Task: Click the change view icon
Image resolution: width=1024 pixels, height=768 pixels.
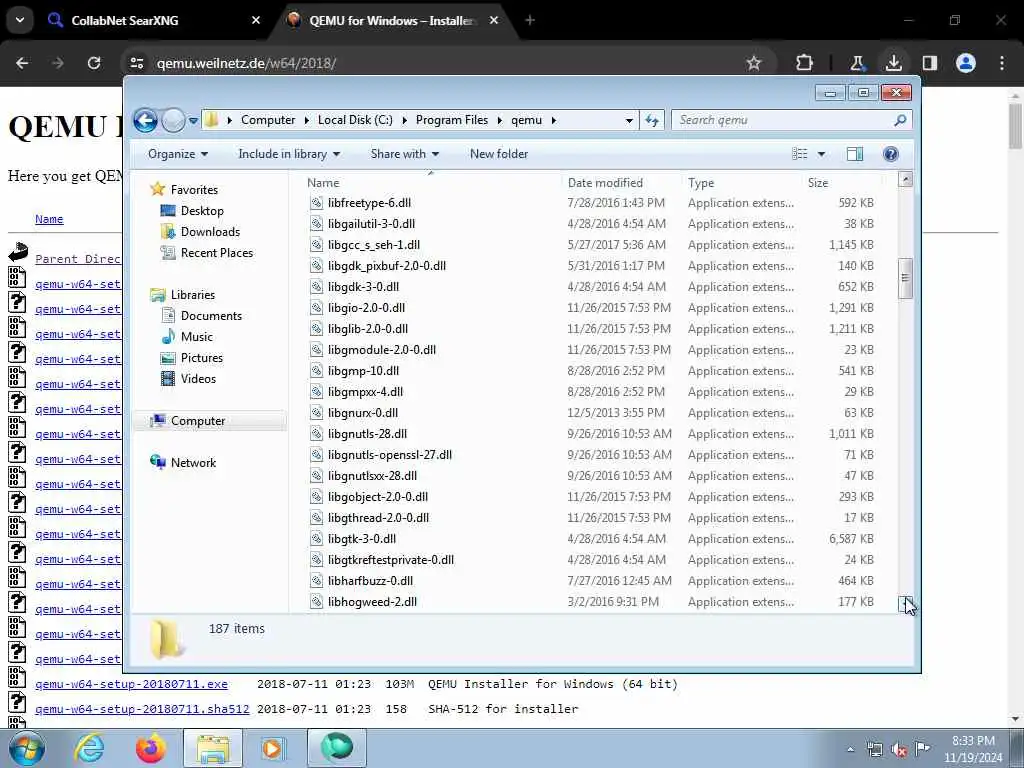Action: click(x=800, y=154)
